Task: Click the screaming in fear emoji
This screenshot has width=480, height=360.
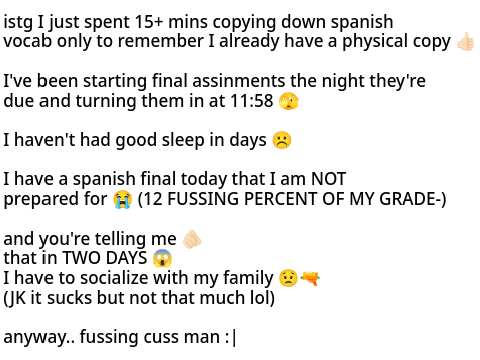Action: coord(162,258)
